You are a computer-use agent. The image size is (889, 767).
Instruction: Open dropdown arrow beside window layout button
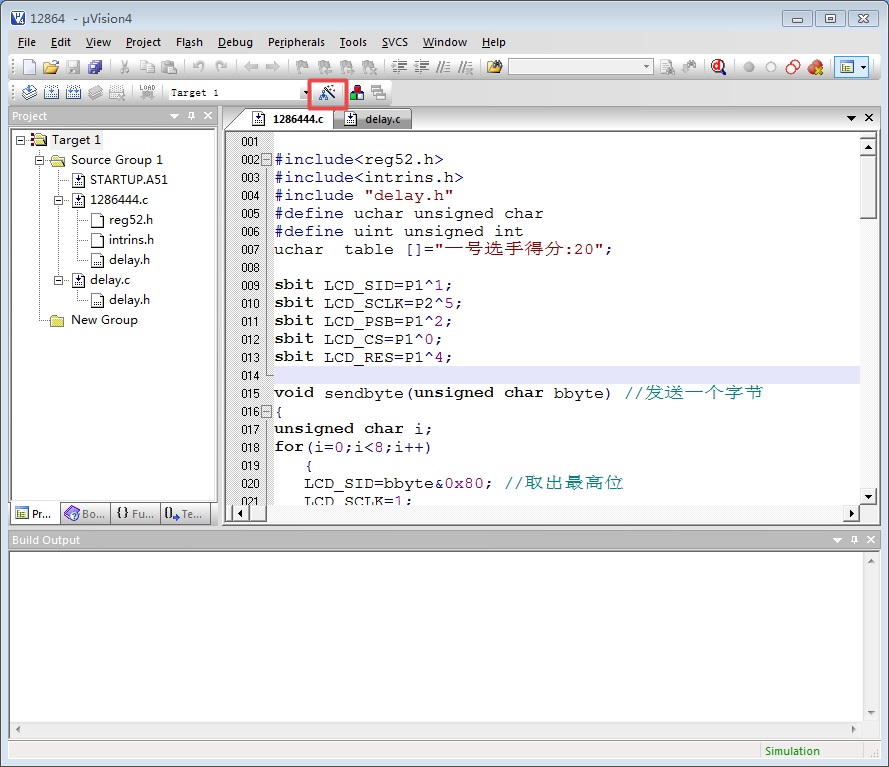pyautogui.click(x=863, y=67)
